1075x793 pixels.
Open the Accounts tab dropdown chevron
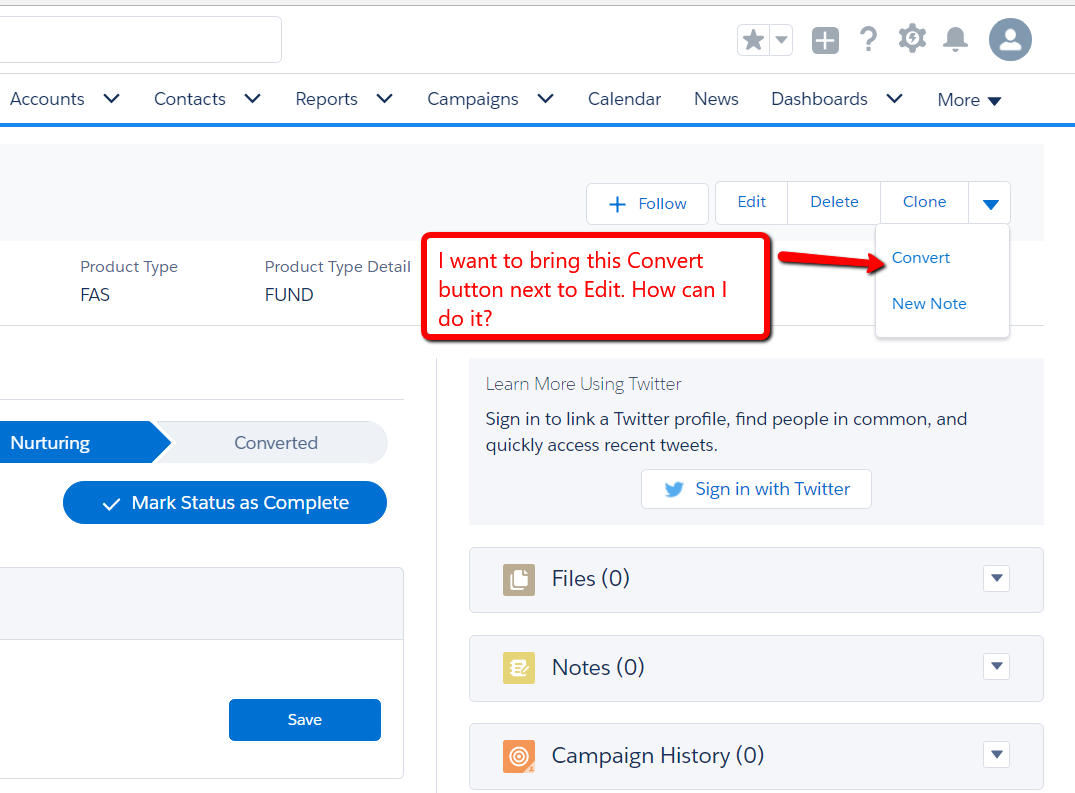(x=112, y=99)
